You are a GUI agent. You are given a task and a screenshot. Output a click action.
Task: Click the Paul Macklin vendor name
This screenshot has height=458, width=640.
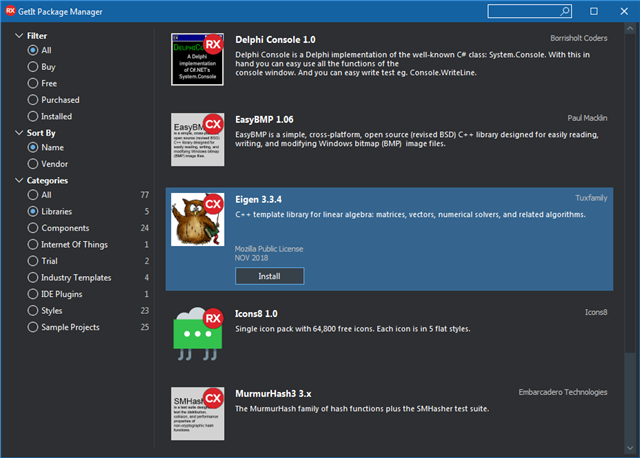click(x=587, y=118)
